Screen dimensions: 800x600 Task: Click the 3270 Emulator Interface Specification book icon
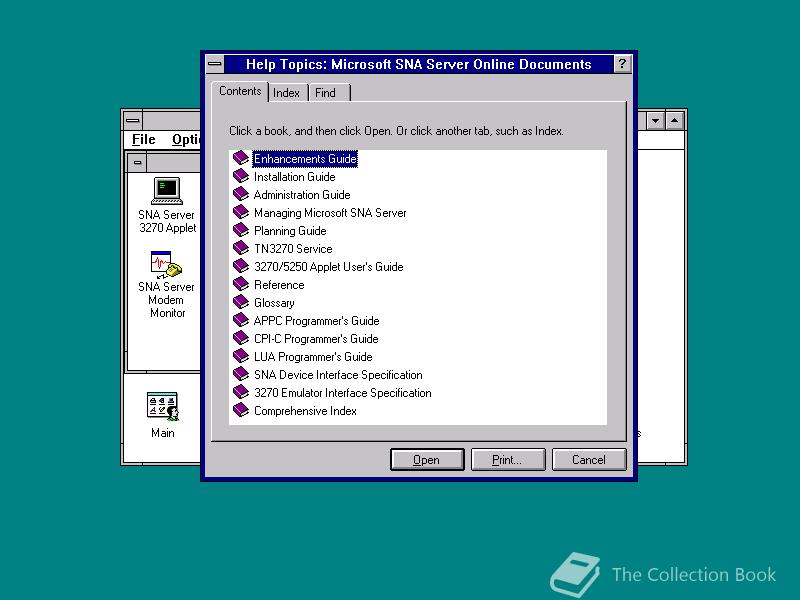point(241,392)
